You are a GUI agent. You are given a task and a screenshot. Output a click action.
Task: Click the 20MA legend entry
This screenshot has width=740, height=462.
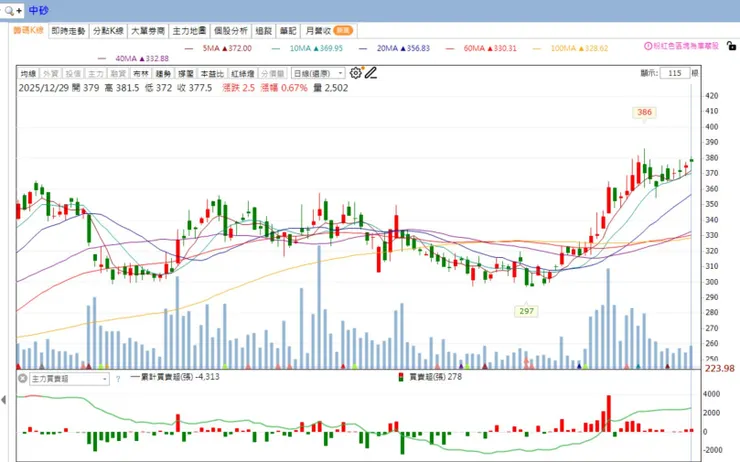click(395, 48)
